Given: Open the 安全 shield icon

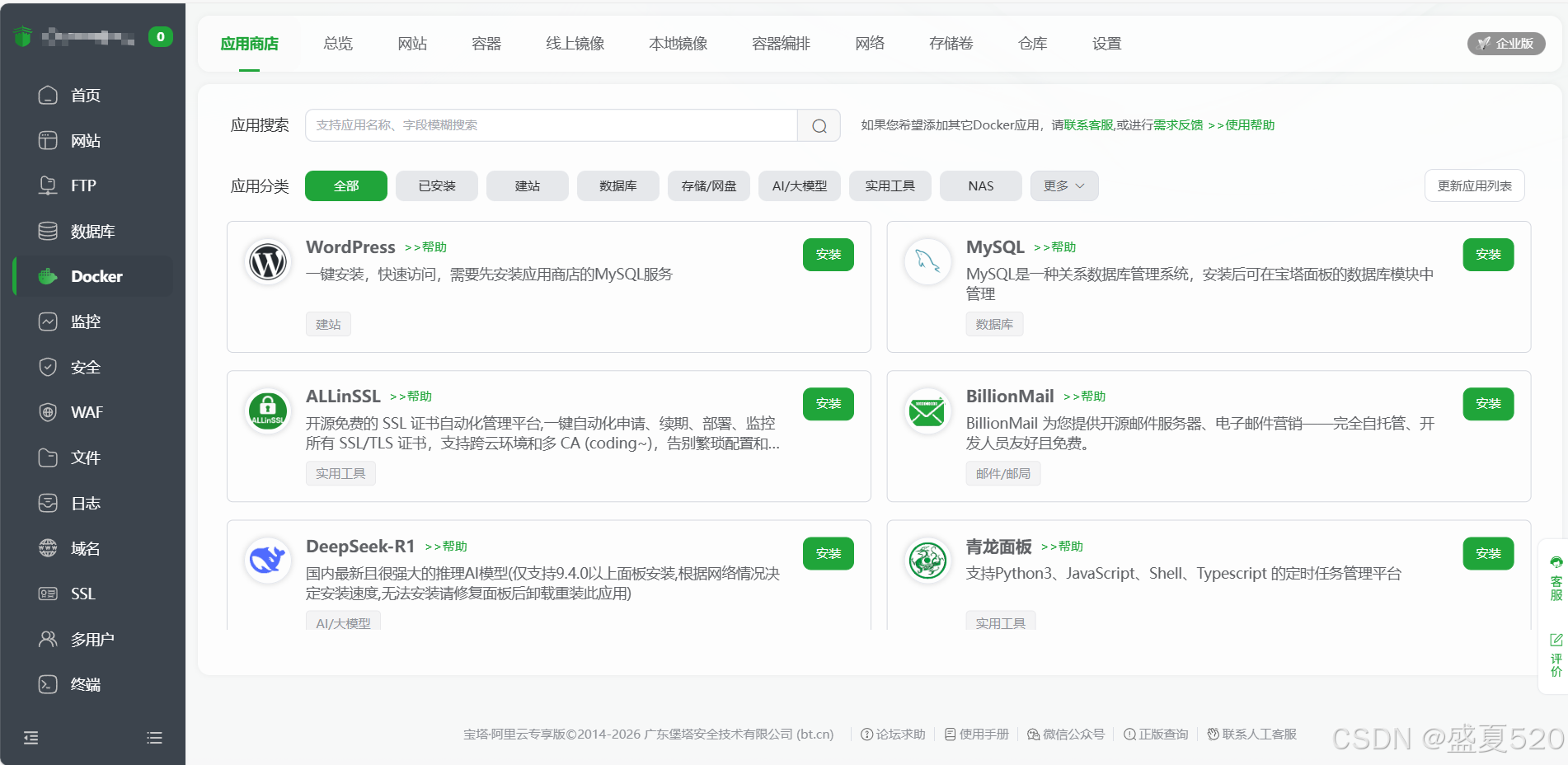Looking at the screenshot, I should (x=48, y=367).
